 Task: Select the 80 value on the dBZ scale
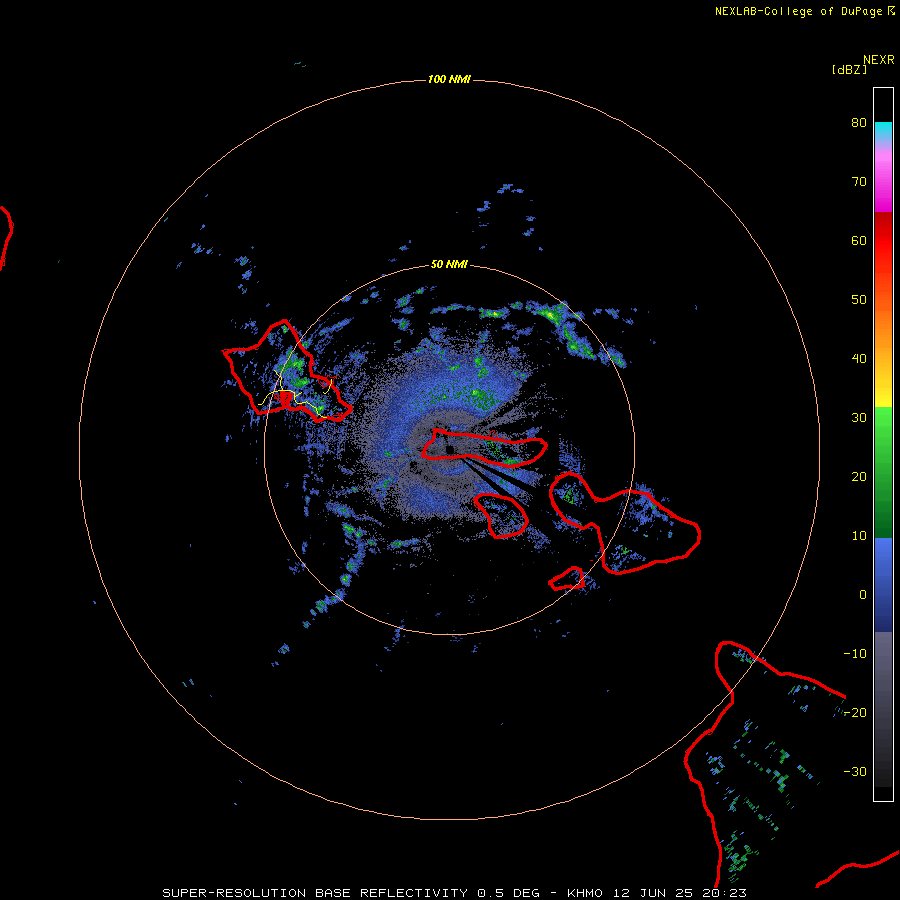(859, 122)
